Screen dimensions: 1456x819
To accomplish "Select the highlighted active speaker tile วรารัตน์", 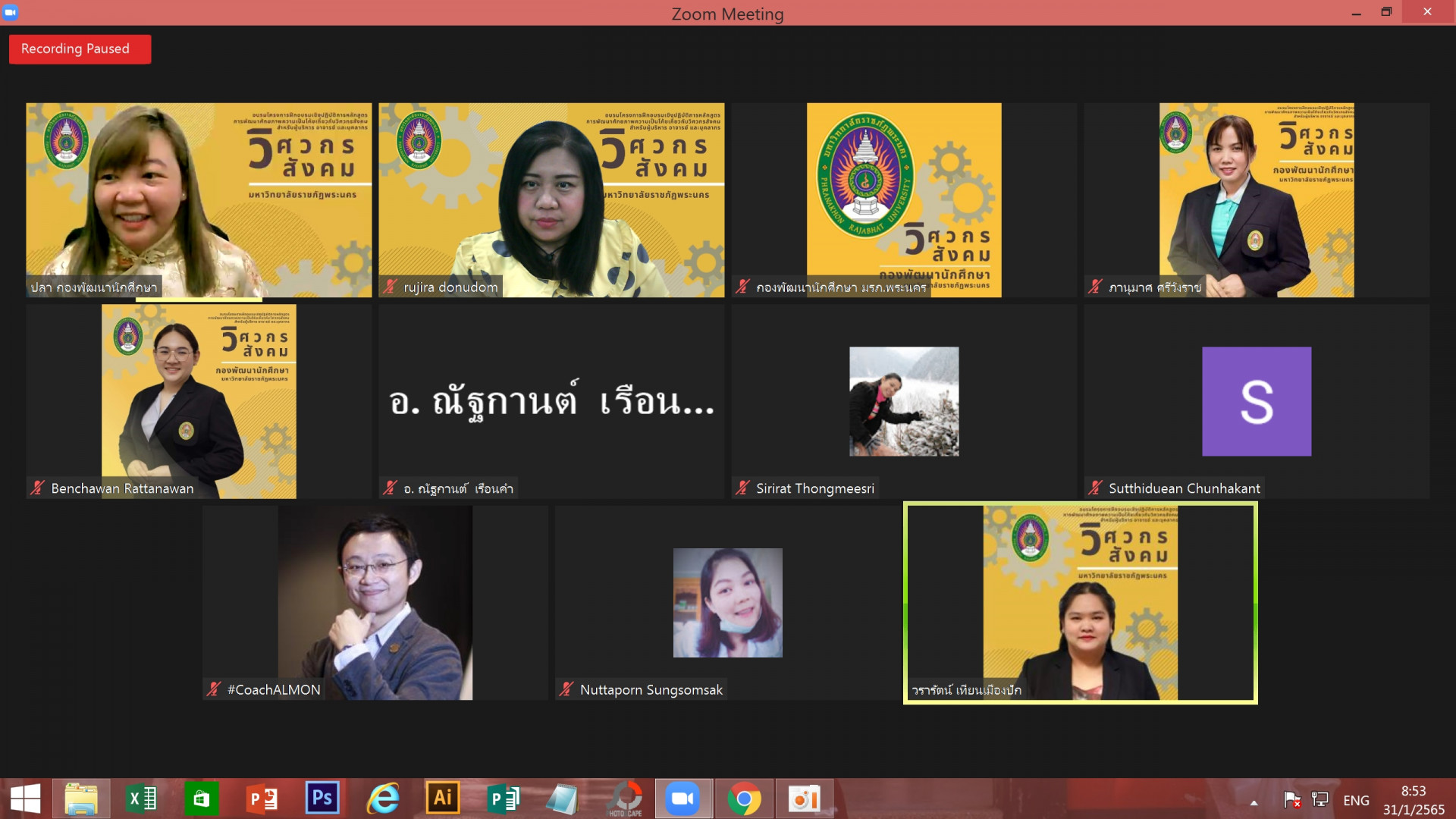I will [x=1081, y=603].
